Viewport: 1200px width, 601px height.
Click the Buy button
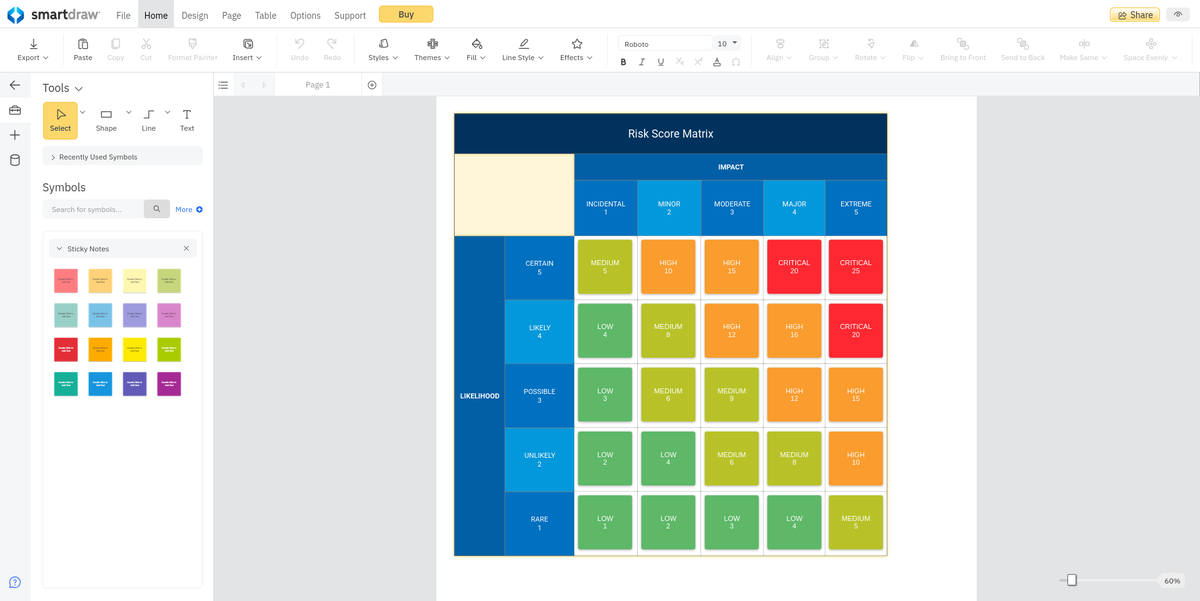(x=405, y=14)
